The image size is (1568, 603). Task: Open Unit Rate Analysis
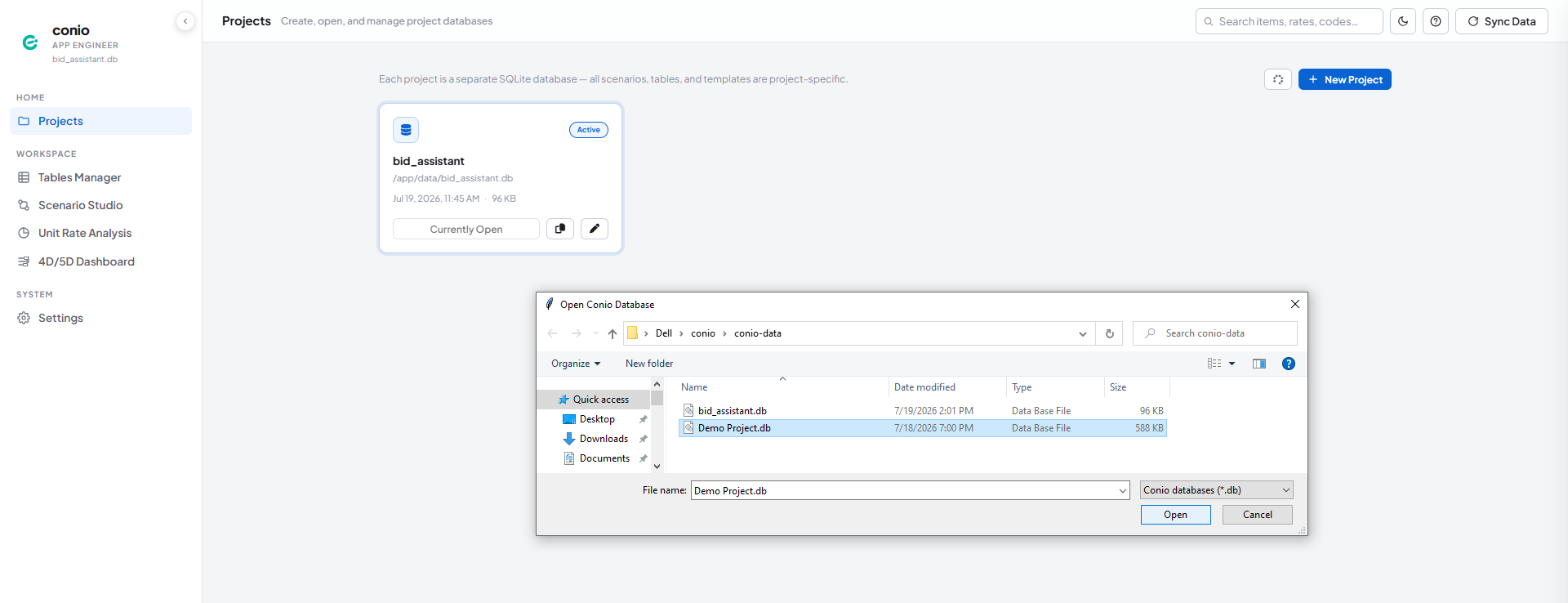[100, 233]
